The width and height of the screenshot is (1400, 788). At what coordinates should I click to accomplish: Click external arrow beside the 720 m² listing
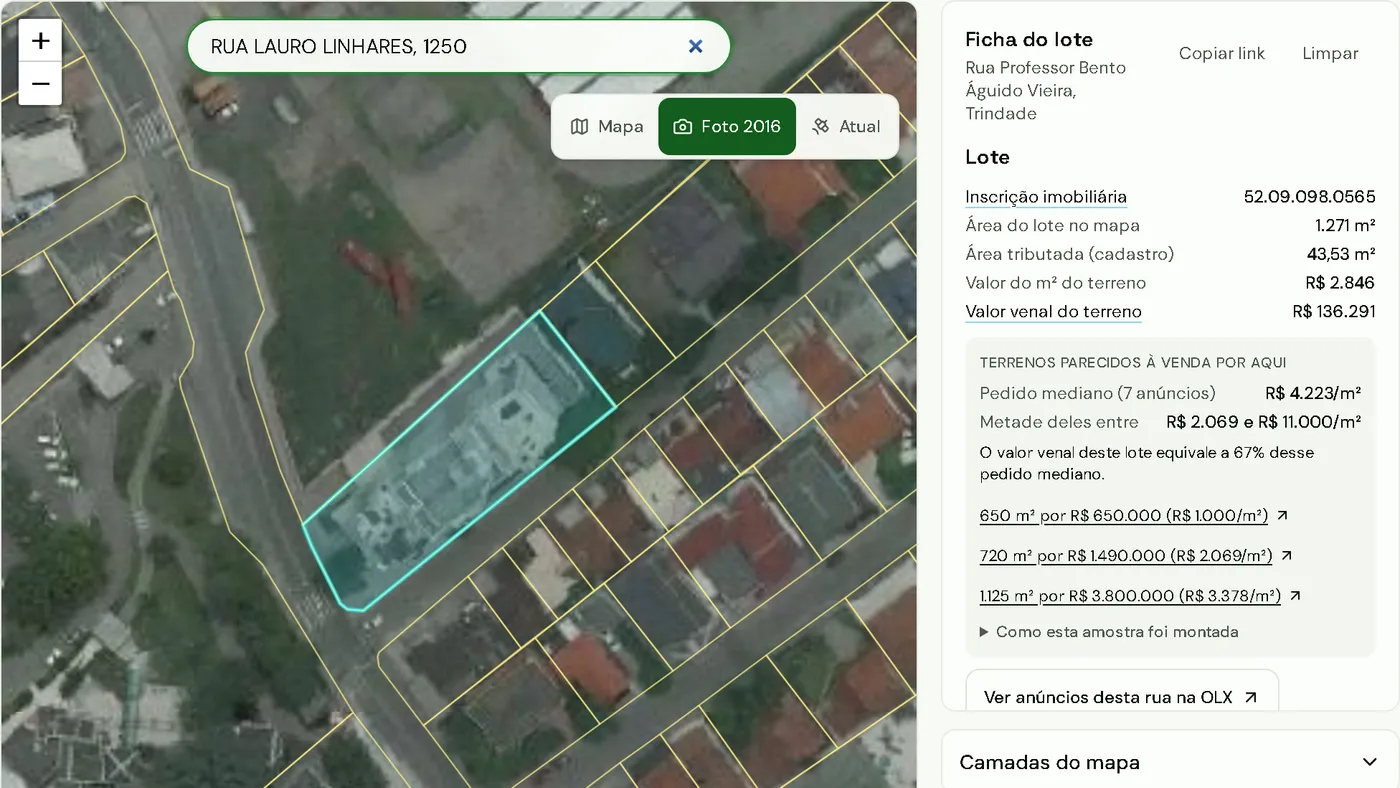(x=1287, y=556)
